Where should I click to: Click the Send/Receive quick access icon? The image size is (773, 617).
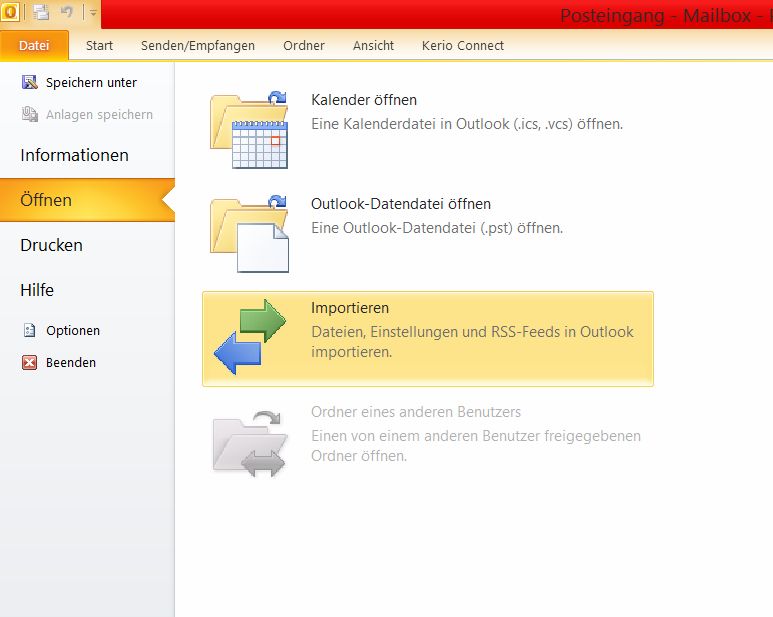coord(41,12)
